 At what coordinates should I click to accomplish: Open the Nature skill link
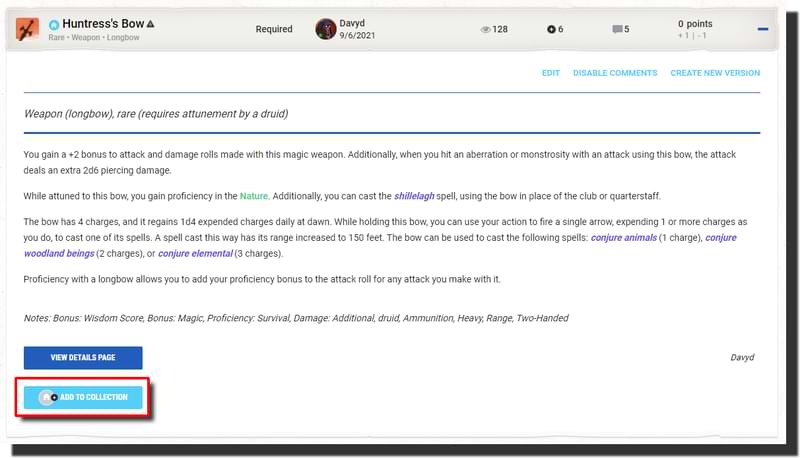coord(254,196)
